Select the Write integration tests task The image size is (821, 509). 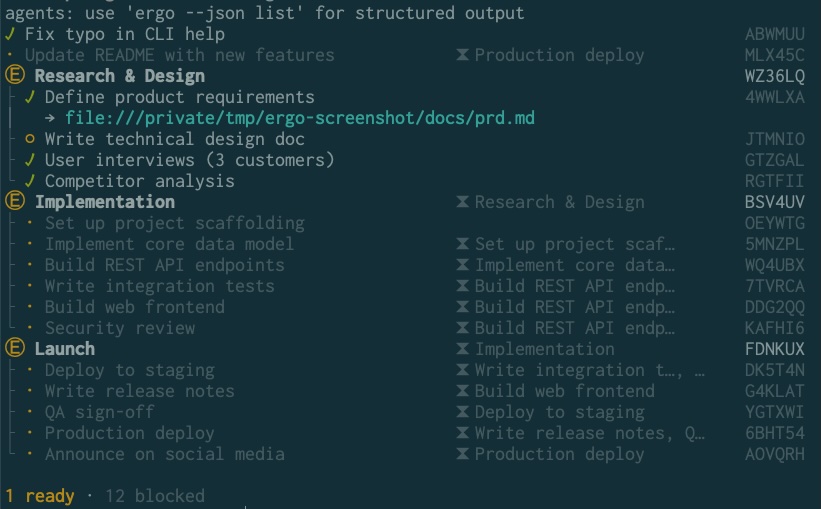(159, 286)
